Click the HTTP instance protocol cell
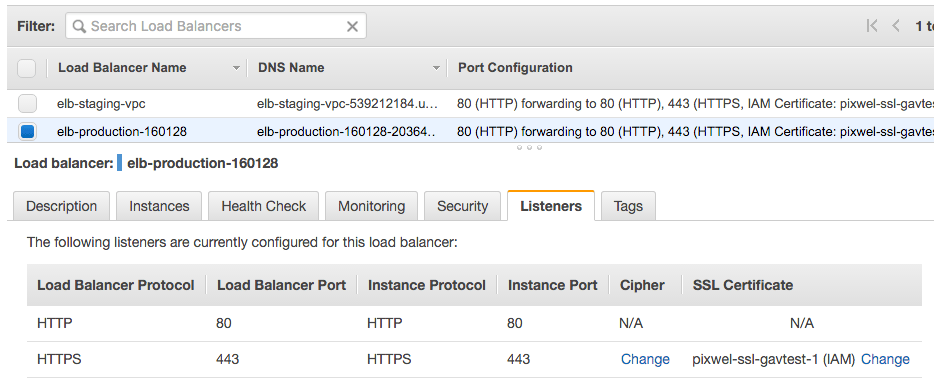The image size is (934, 387). [x=385, y=323]
